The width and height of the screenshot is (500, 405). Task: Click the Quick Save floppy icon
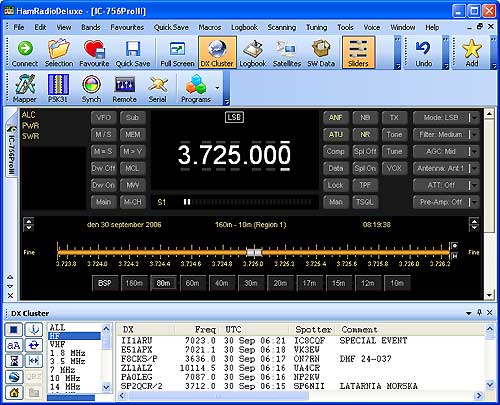(x=133, y=53)
